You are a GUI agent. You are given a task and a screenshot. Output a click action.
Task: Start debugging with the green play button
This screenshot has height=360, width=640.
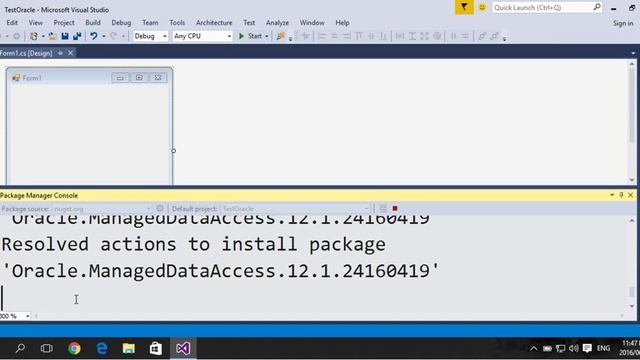pos(241,36)
